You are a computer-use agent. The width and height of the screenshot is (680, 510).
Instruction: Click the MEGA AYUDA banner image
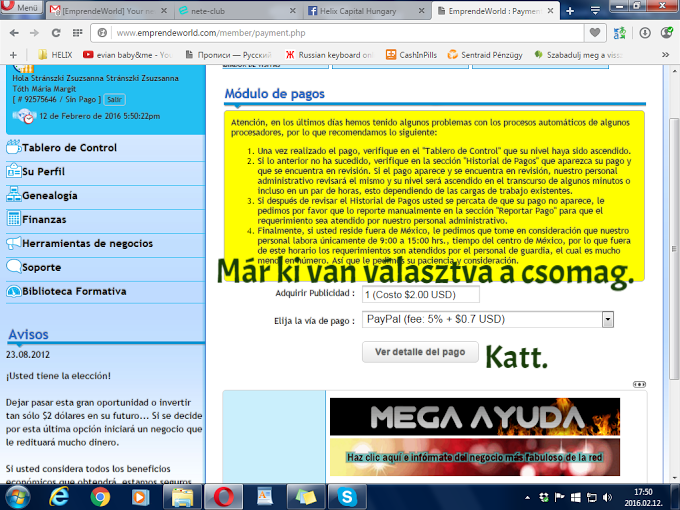click(474, 416)
